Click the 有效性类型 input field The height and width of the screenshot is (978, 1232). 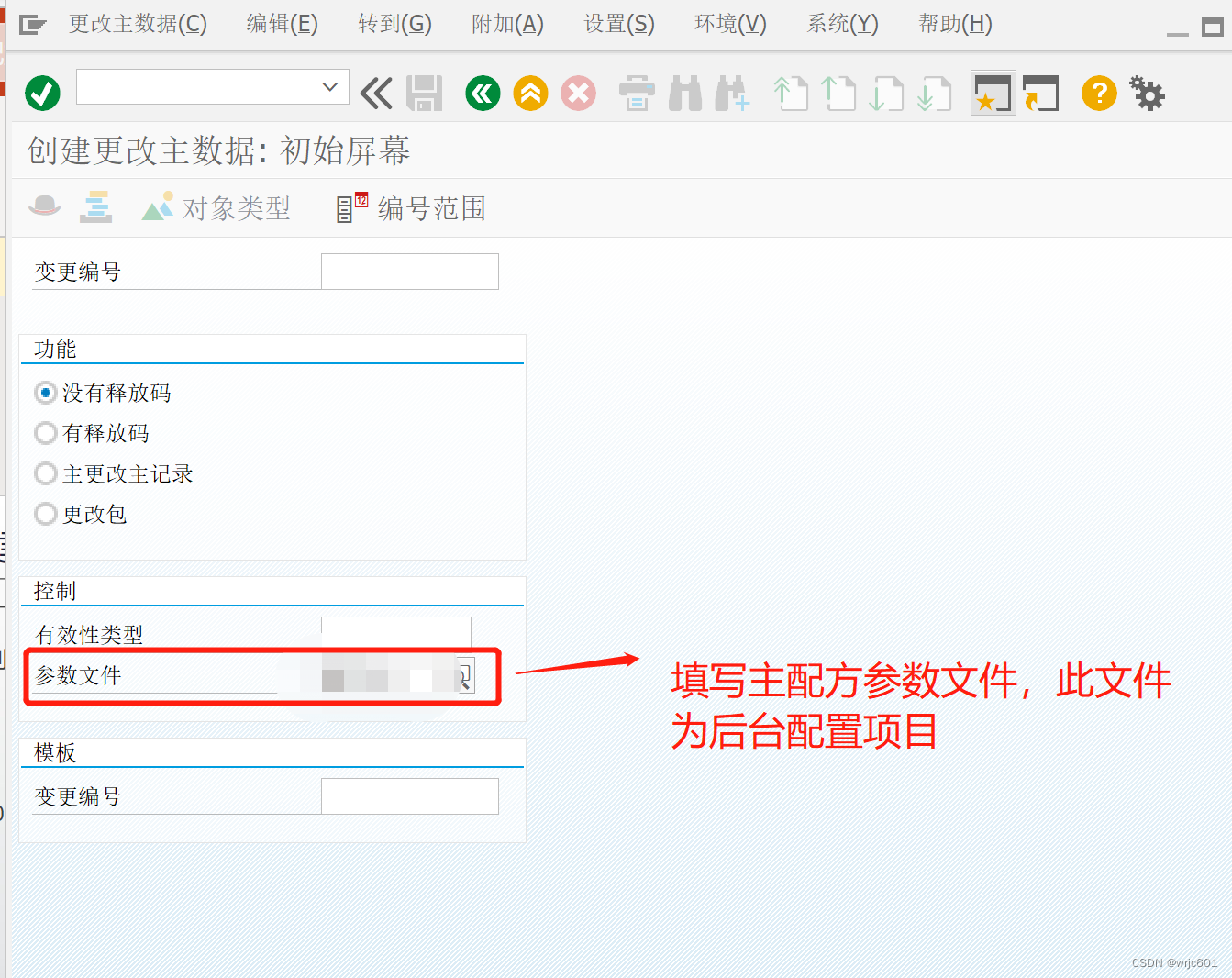(396, 633)
